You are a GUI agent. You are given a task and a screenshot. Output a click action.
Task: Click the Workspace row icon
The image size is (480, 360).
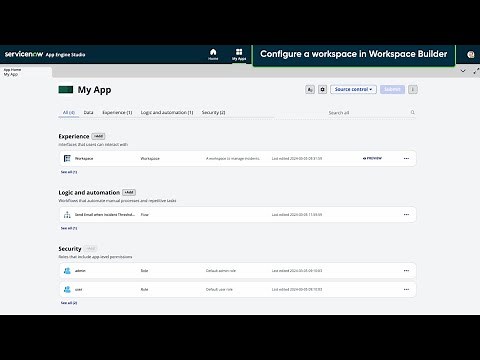[x=67, y=158]
